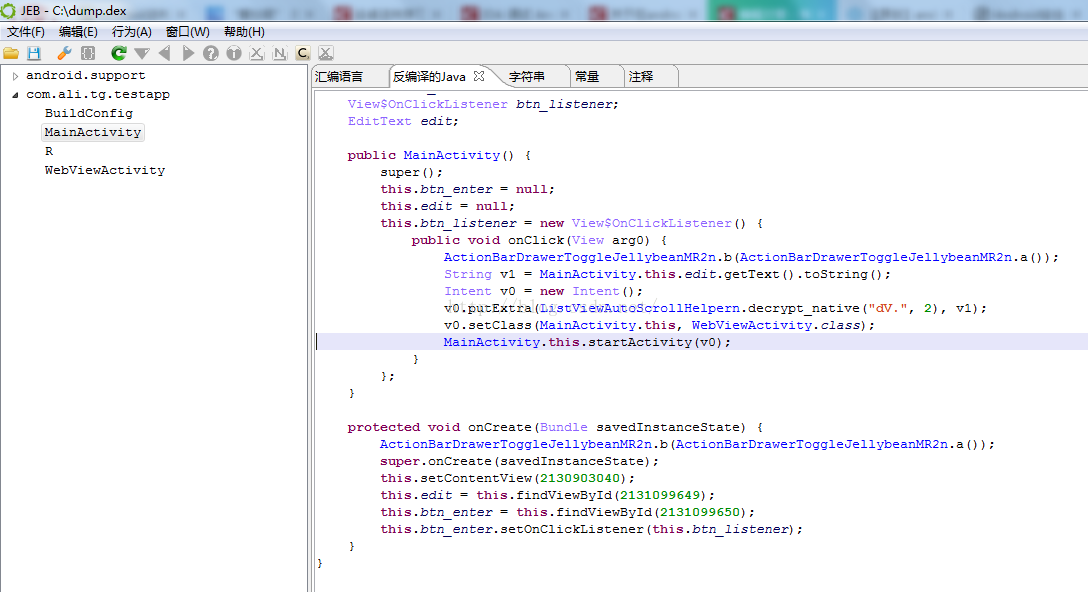Click the Bundle type in onCreate signature

[563, 427]
